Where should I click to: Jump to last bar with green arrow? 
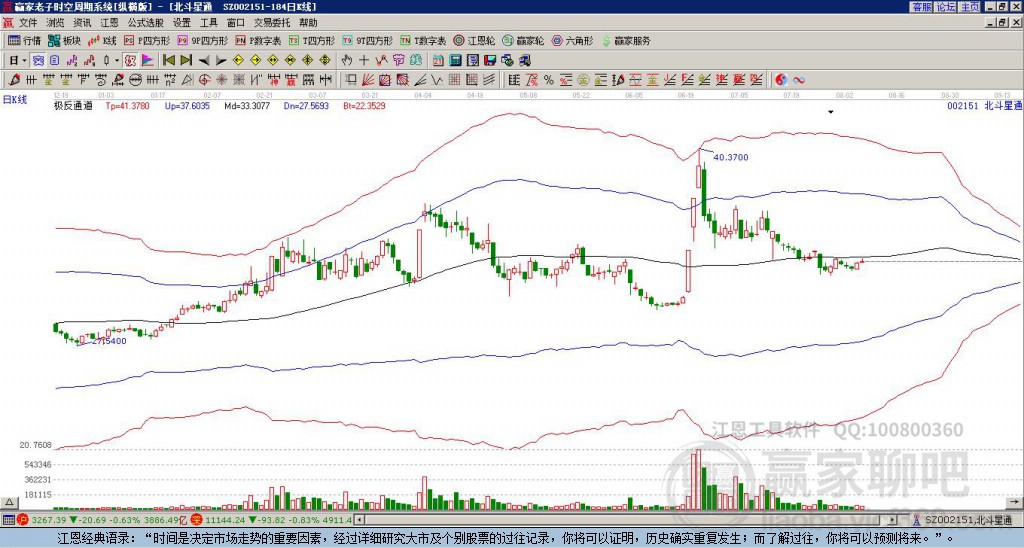186,61
